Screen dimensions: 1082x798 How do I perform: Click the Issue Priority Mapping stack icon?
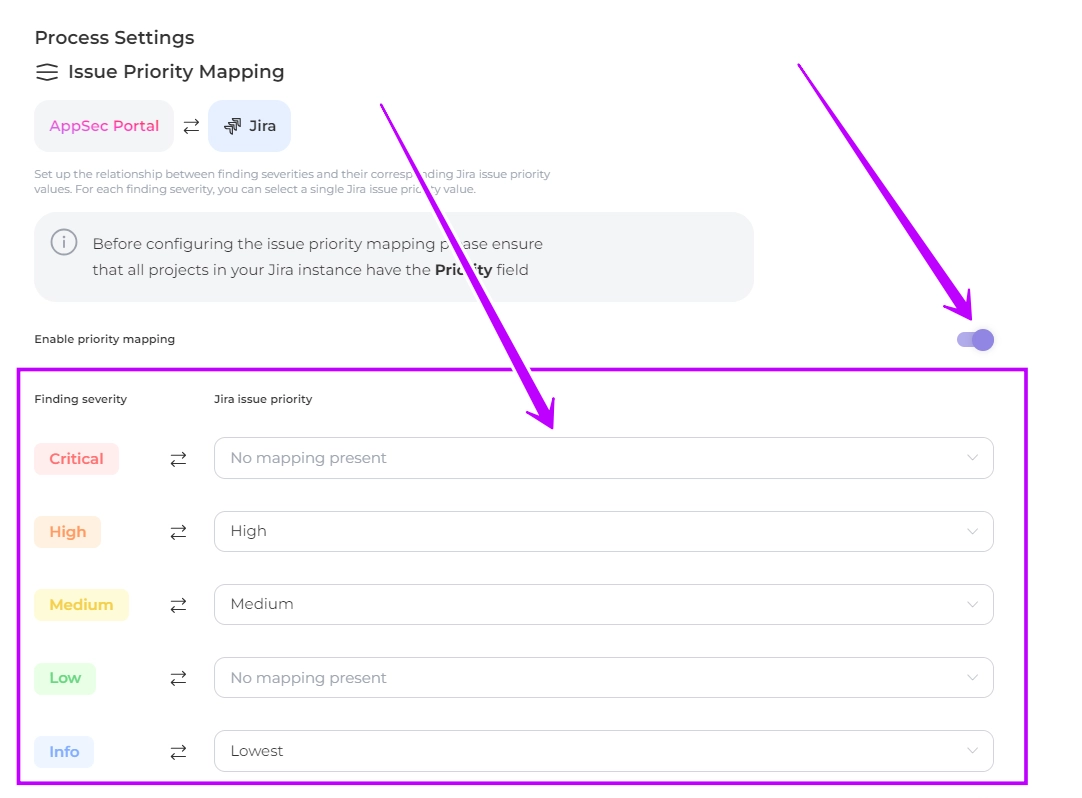46,72
